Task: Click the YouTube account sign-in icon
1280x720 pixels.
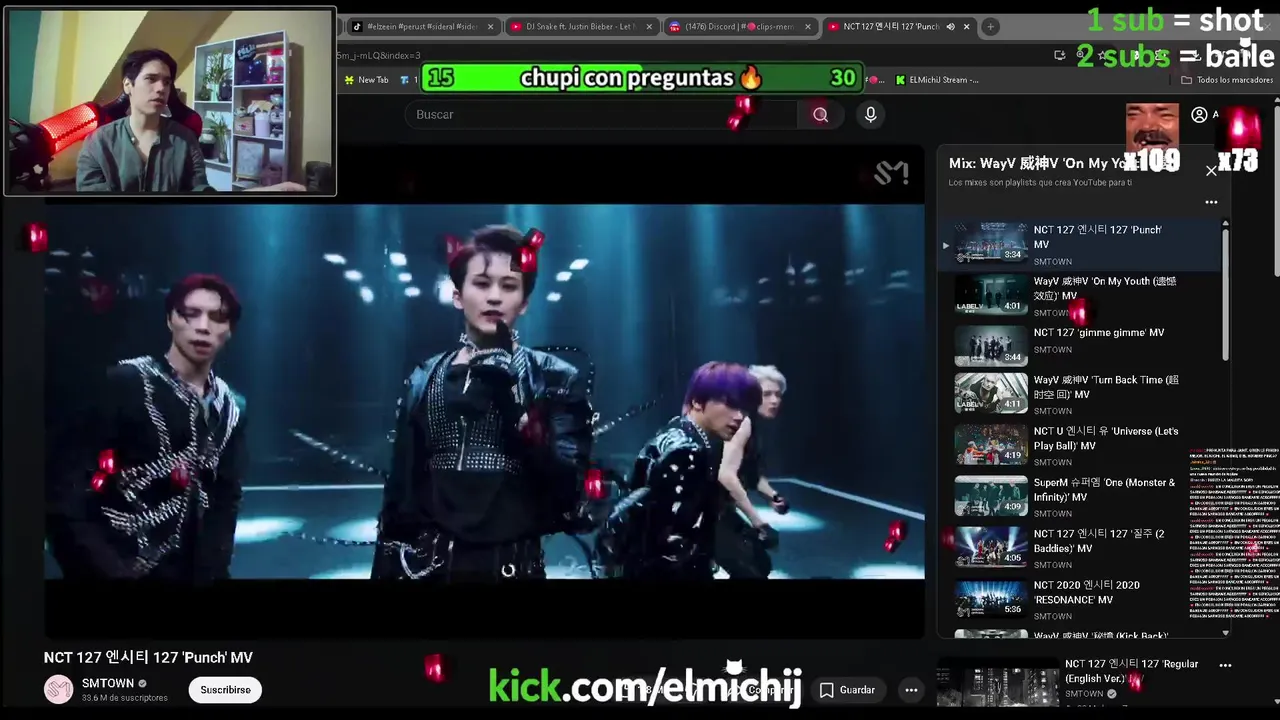Action: pyautogui.click(x=1199, y=115)
